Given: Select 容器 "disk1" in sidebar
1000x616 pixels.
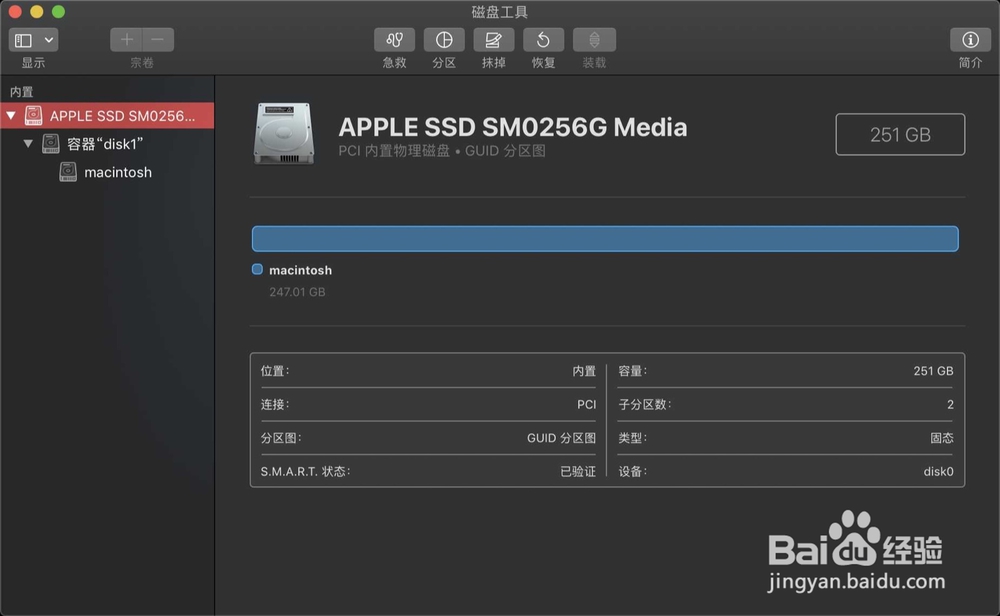Looking at the screenshot, I should [x=107, y=143].
